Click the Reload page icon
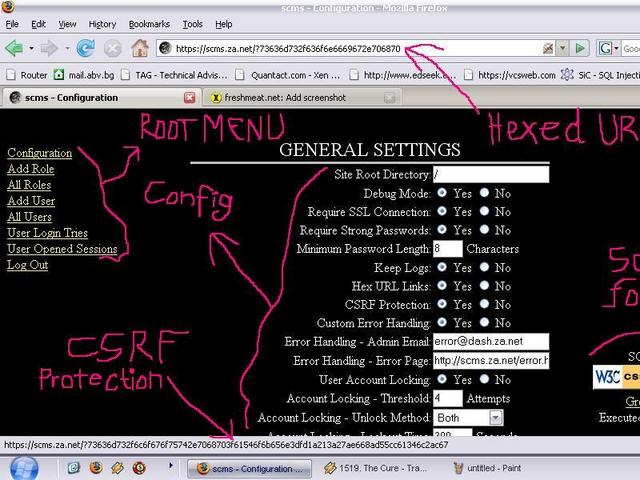 [x=86, y=47]
